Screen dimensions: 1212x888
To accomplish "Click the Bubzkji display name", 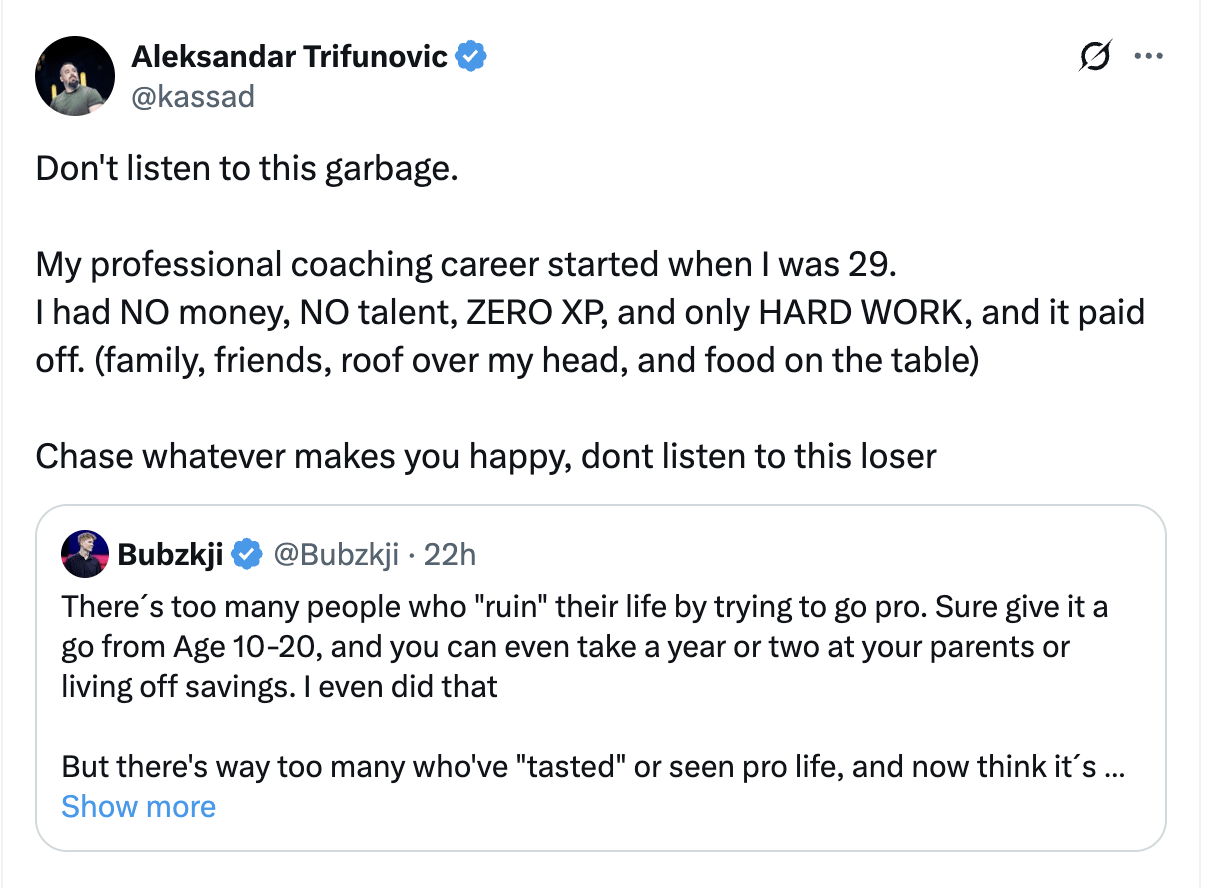I will [x=170, y=554].
